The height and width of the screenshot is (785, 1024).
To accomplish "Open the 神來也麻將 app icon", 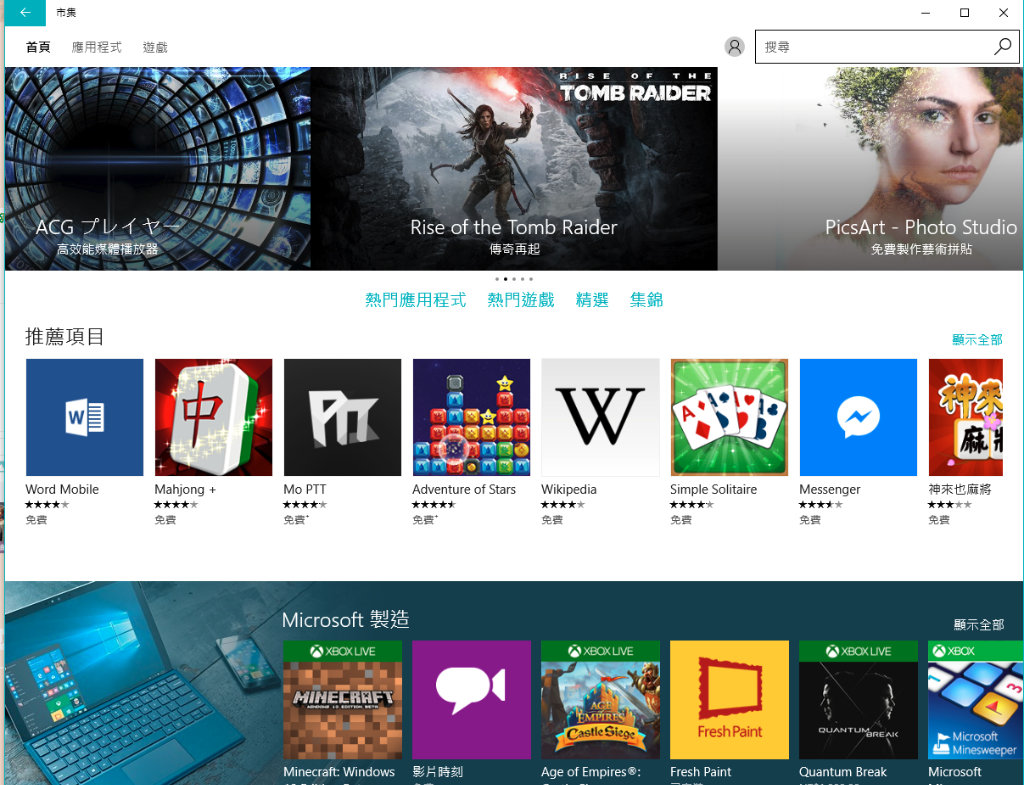I will pyautogui.click(x=965, y=417).
